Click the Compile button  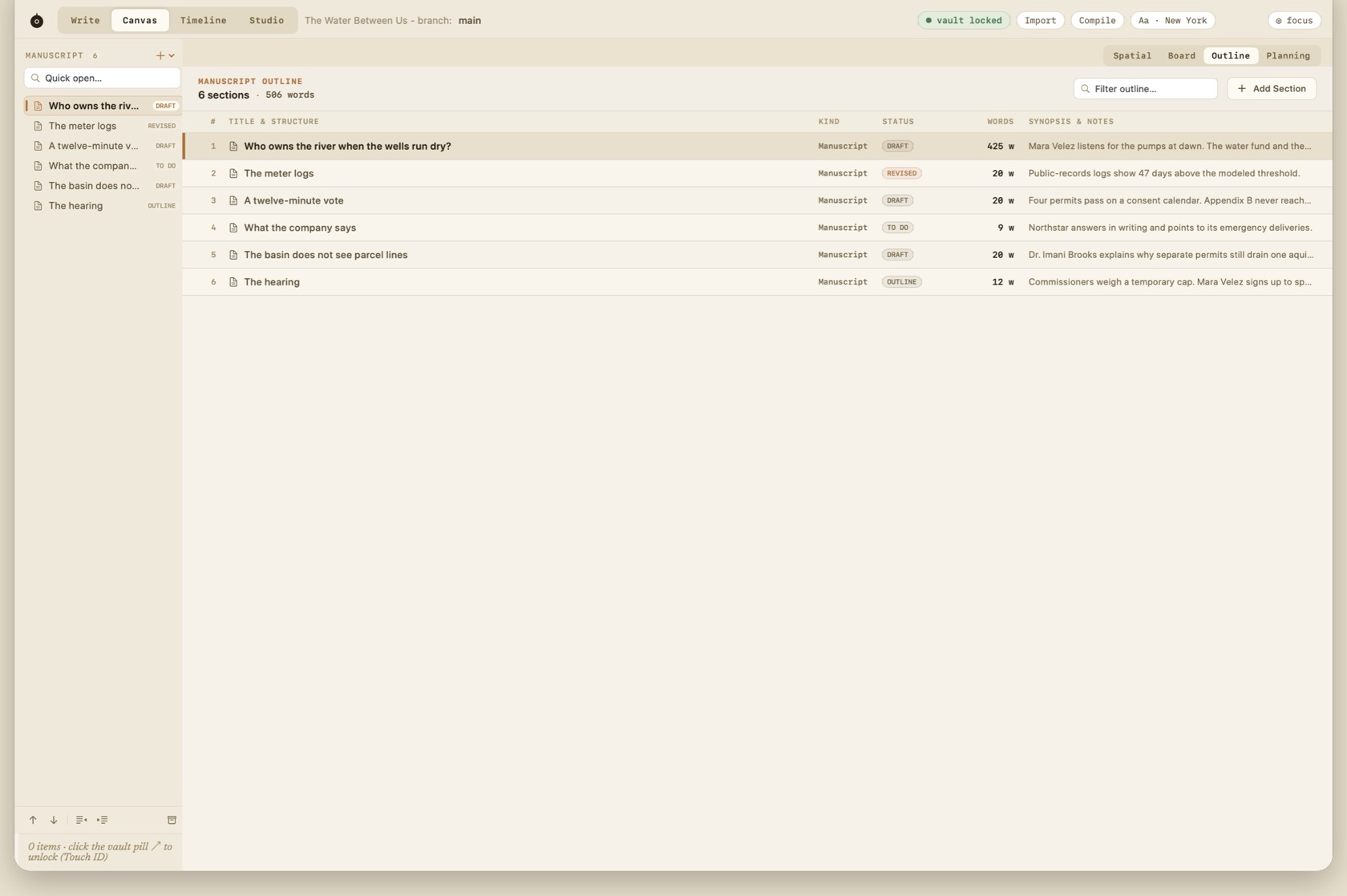coord(1097,20)
